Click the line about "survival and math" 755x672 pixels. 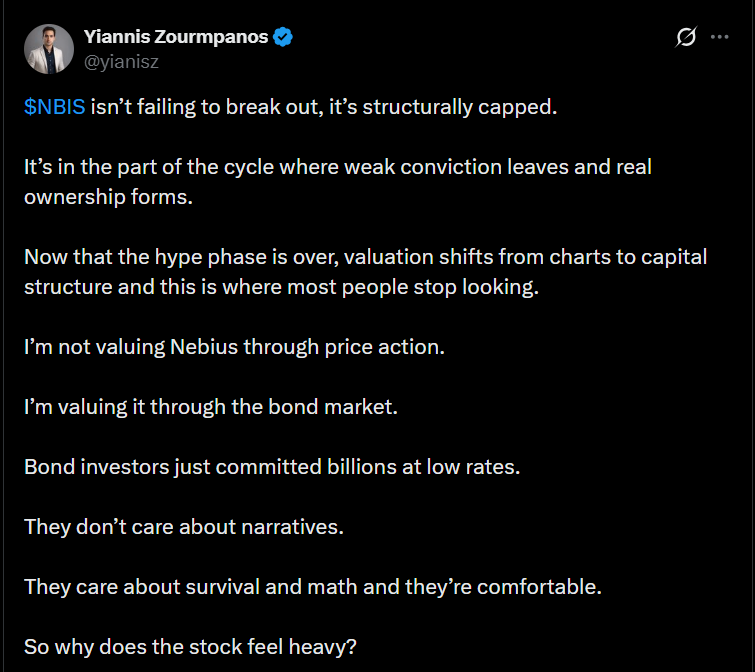[x=312, y=587]
